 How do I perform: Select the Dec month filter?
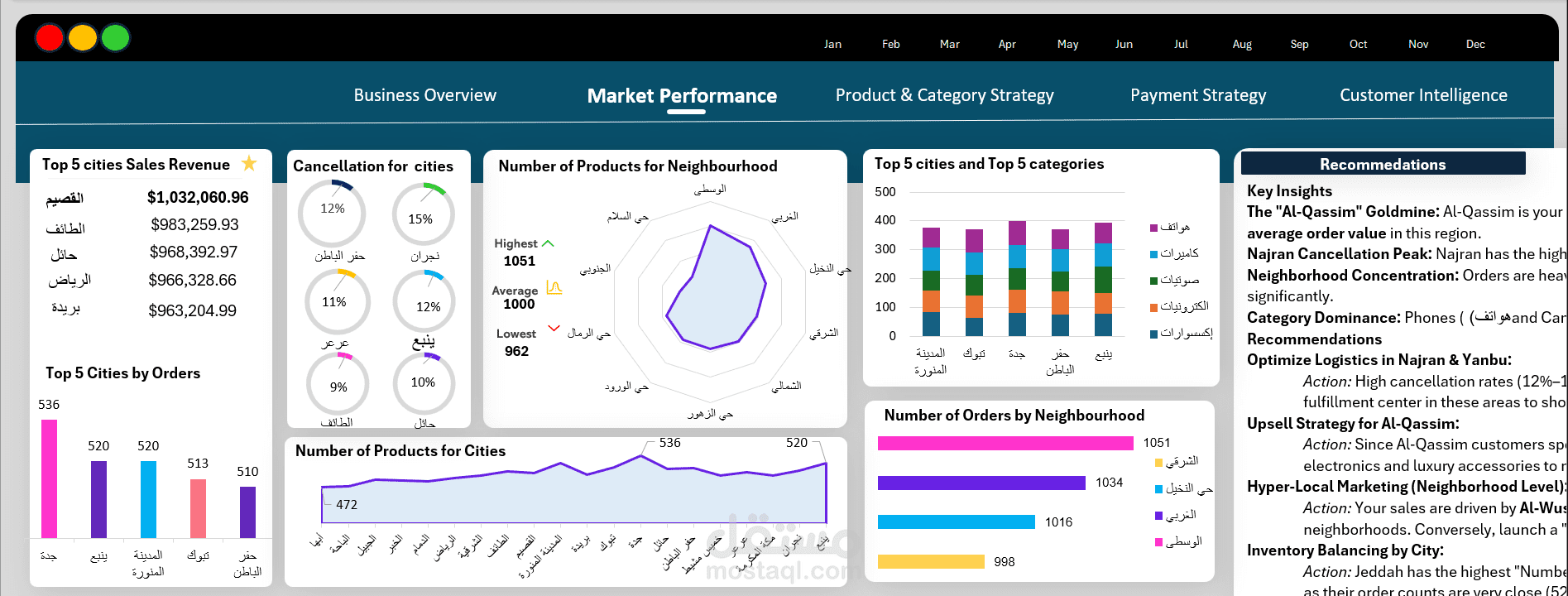[x=1475, y=45]
